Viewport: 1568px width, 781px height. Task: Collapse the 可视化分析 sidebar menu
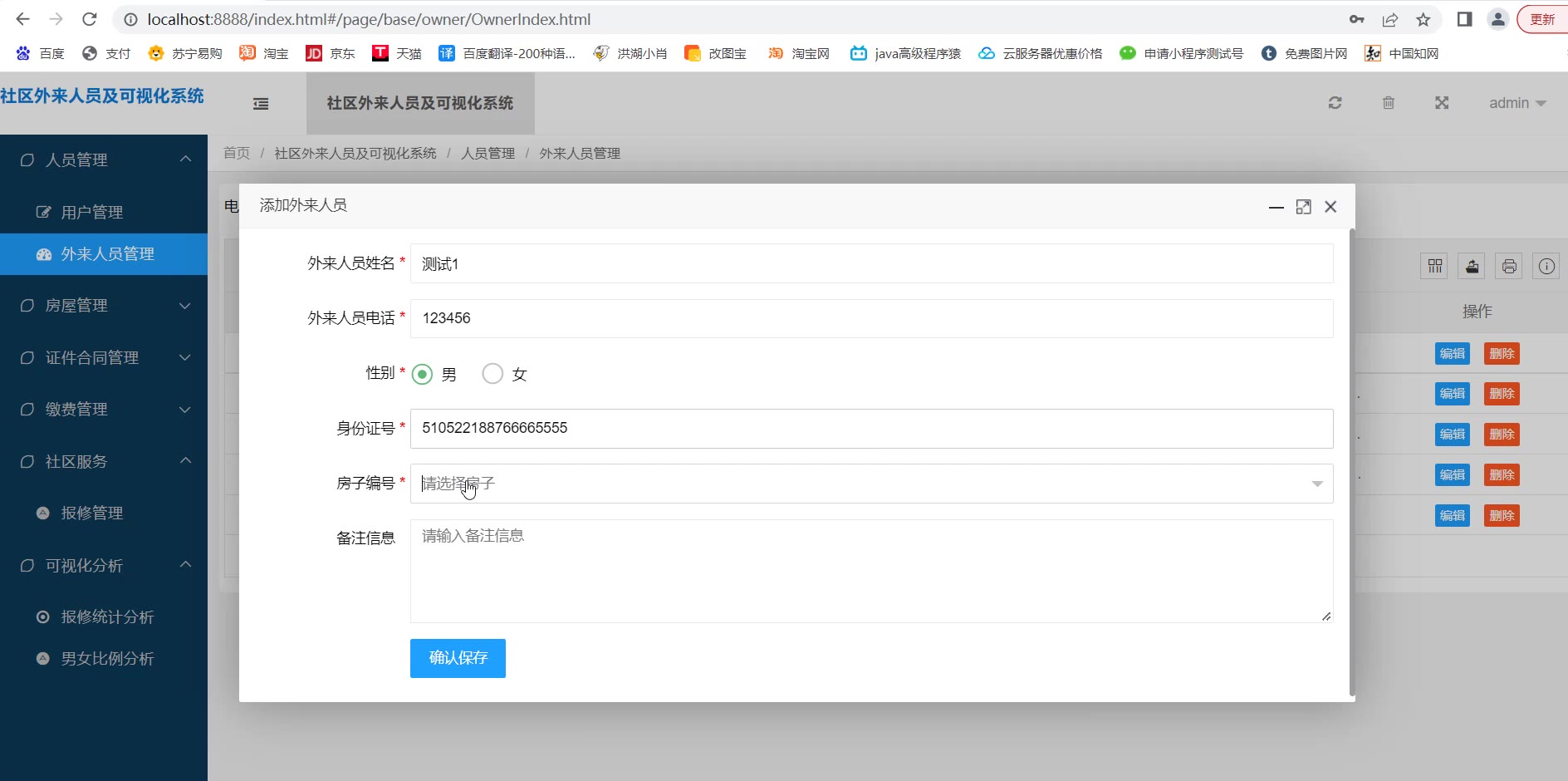coord(104,565)
